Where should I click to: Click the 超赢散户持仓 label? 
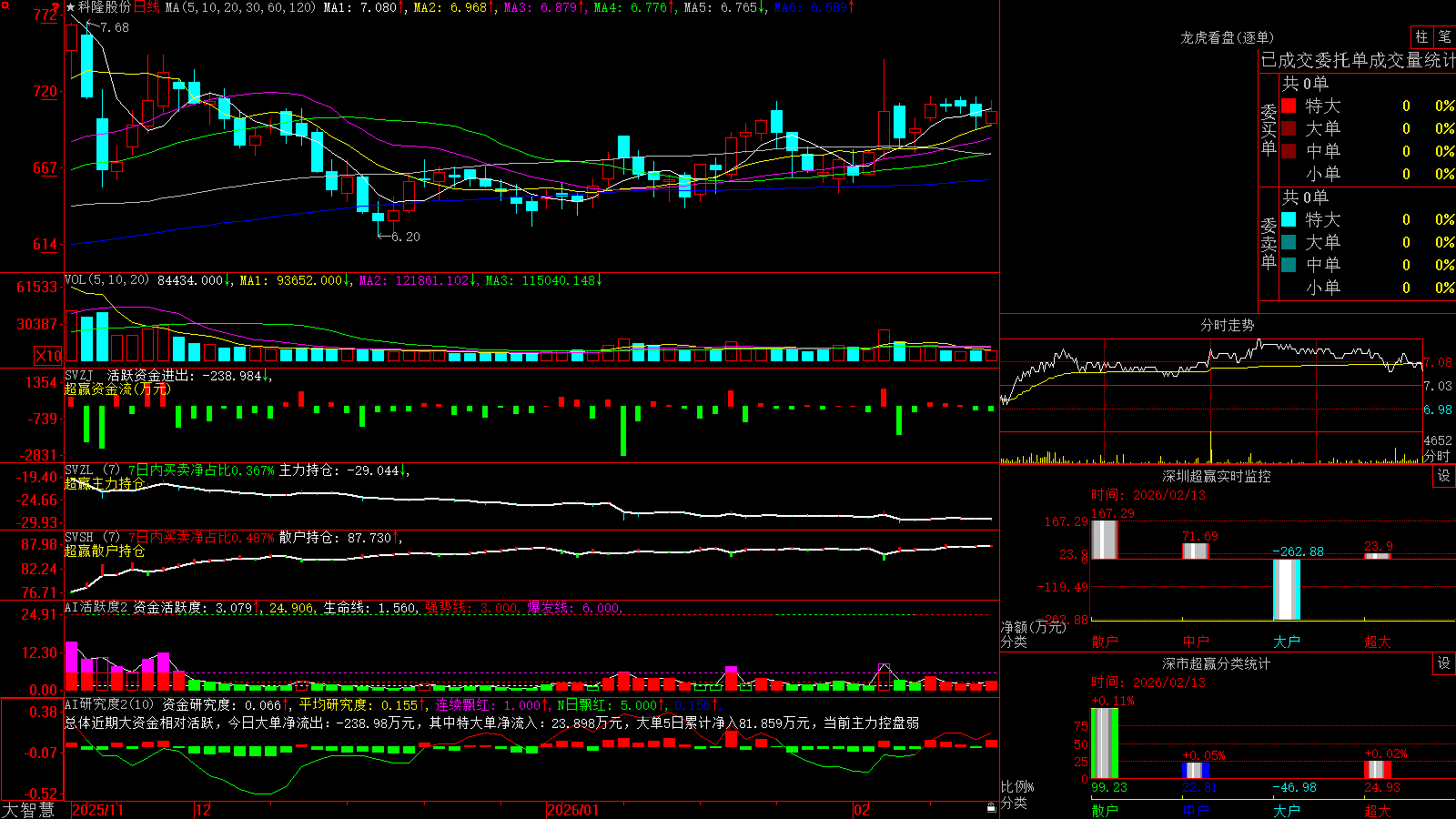pyautogui.click(x=105, y=551)
